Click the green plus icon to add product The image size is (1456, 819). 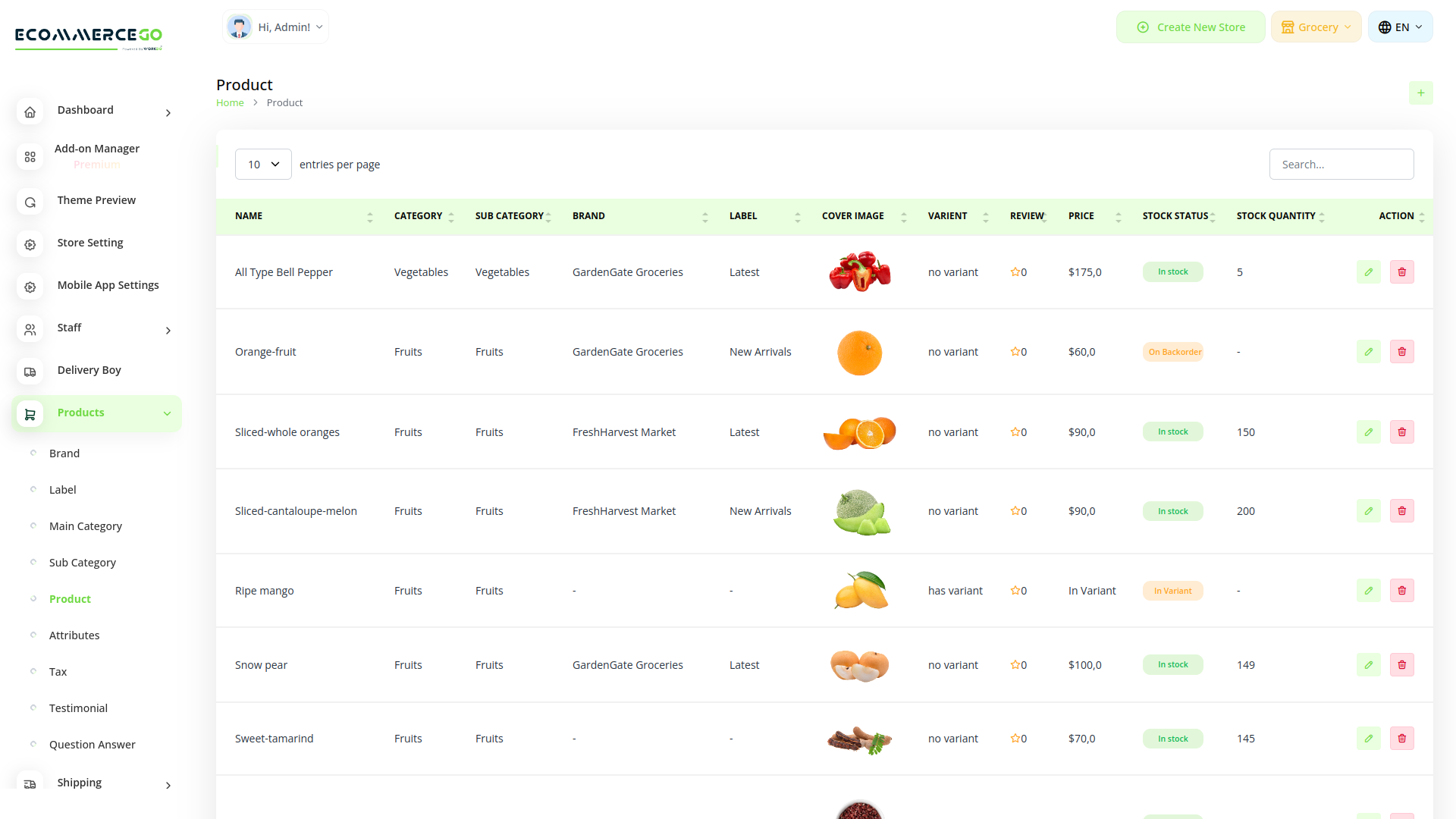1421,93
